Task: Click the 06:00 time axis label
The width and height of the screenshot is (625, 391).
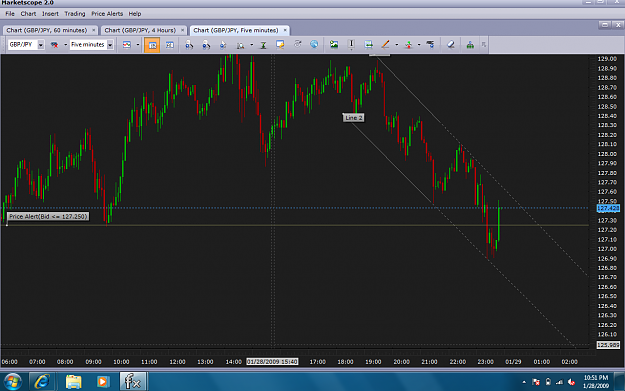Action: 10,362
